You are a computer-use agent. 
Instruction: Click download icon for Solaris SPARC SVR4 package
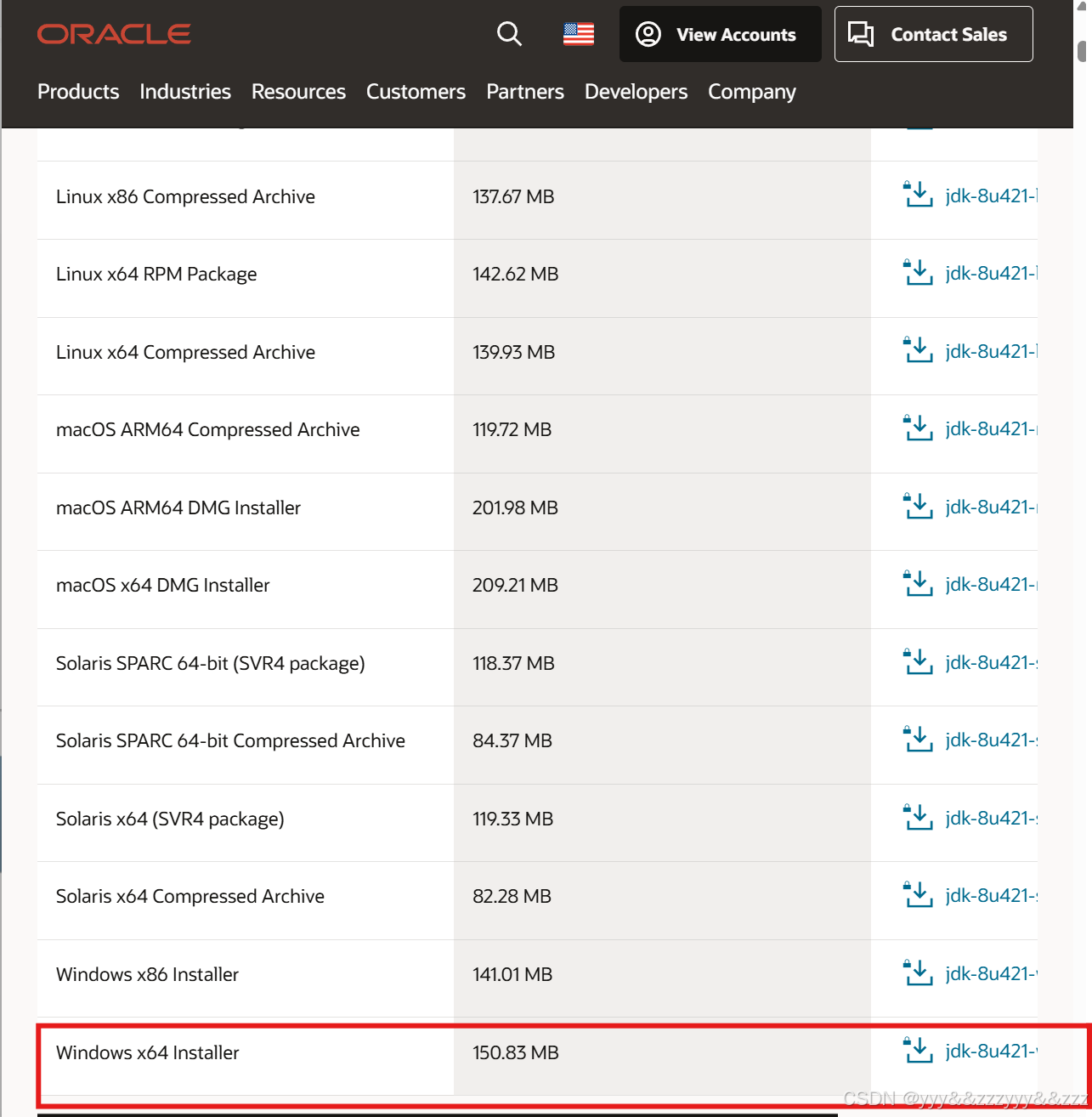(x=918, y=662)
